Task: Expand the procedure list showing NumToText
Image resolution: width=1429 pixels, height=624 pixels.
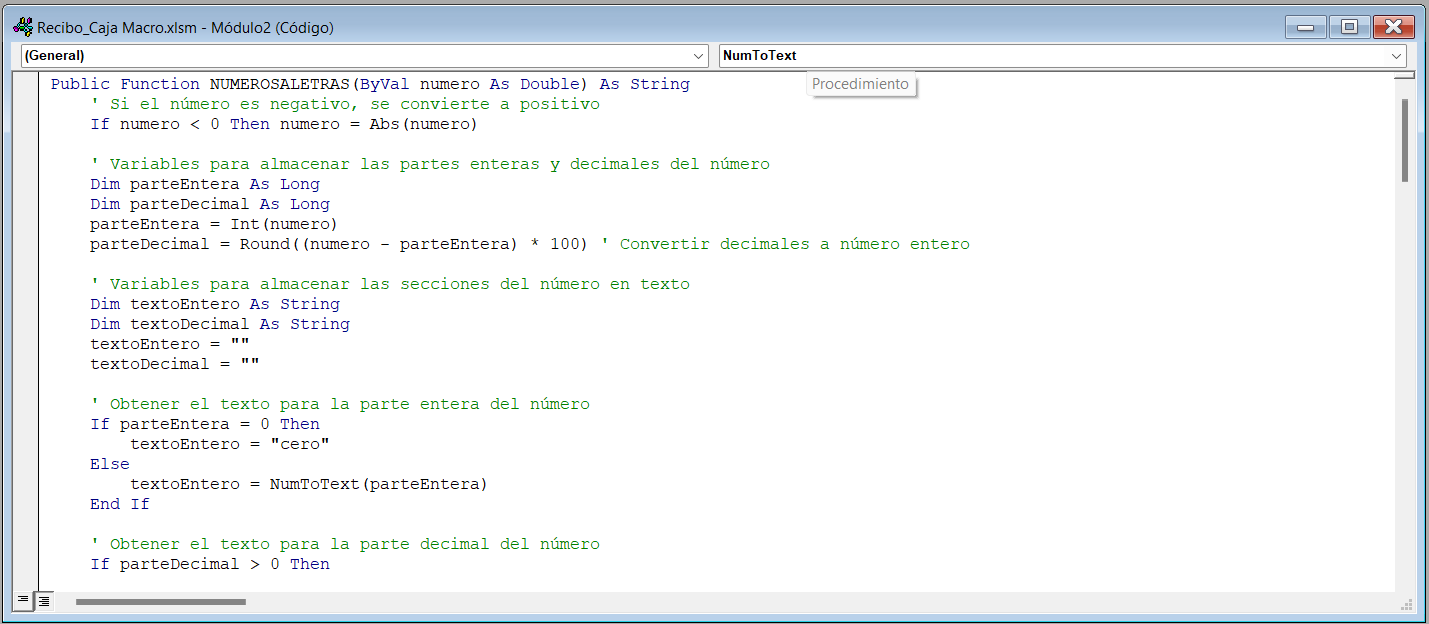Action: (1397, 56)
